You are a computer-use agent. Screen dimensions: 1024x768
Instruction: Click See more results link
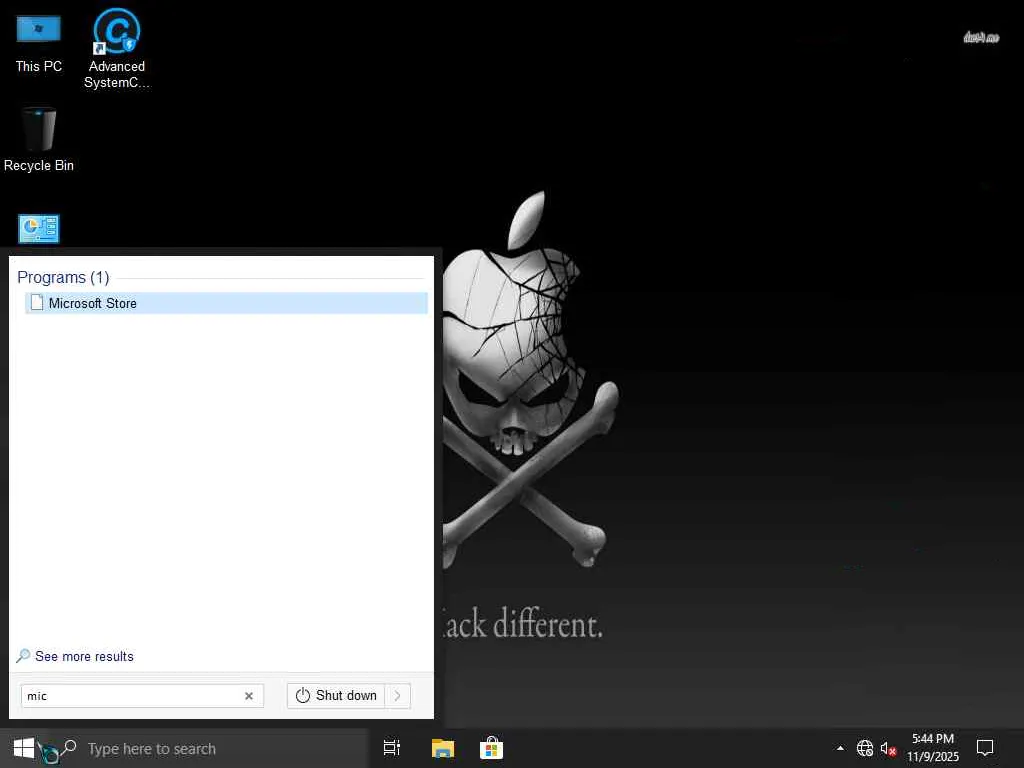click(84, 656)
